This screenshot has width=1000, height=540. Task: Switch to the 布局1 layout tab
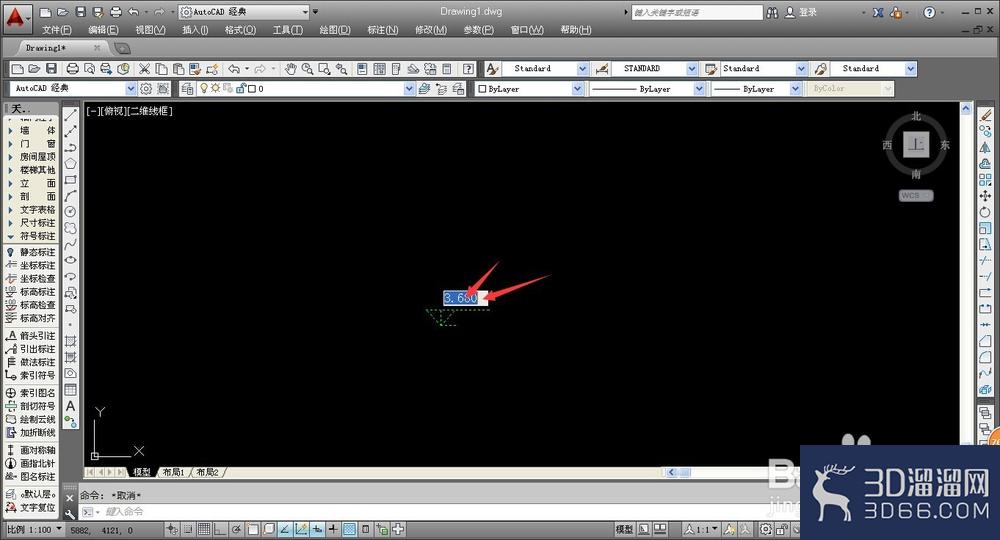pos(173,472)
